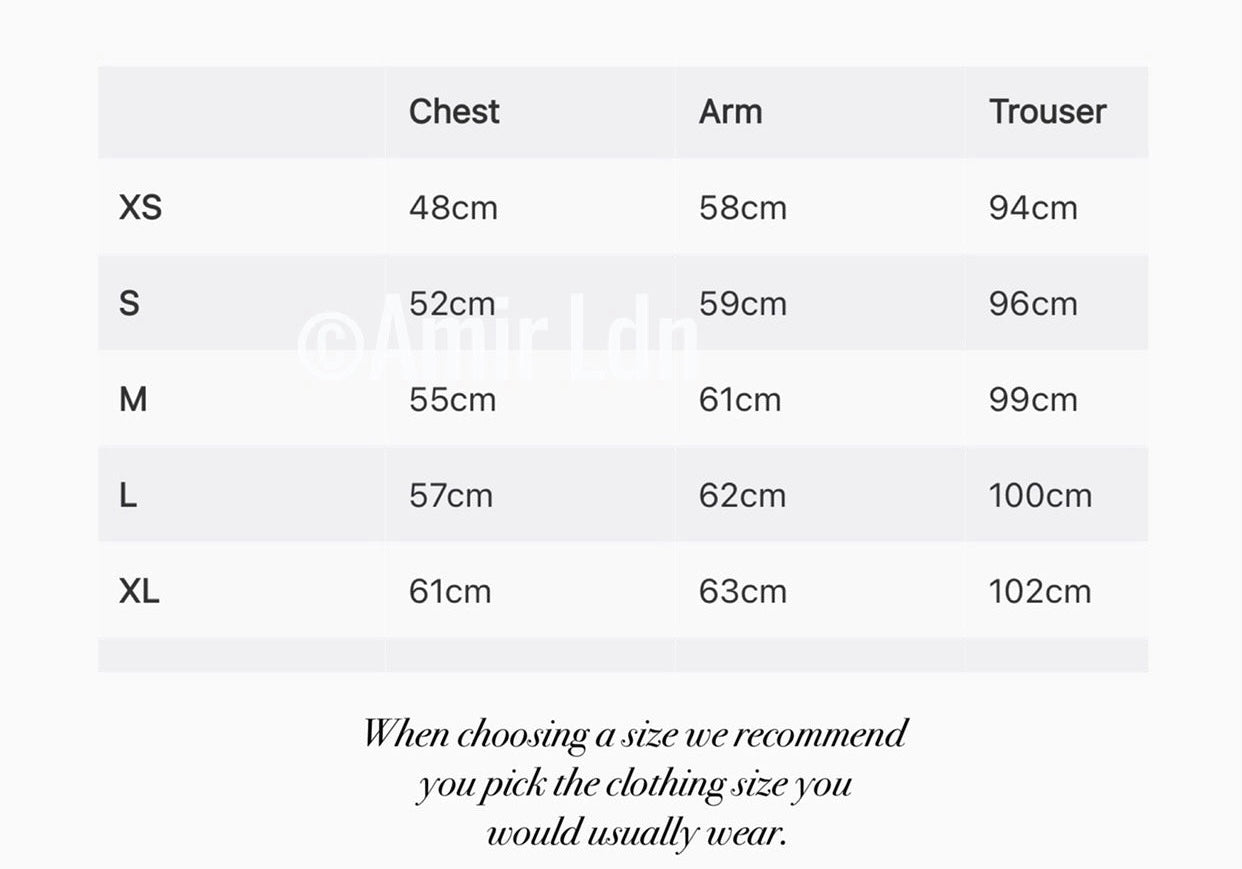
Task: Click the Amir Ldn watermark text
Action: pos(497,337)
